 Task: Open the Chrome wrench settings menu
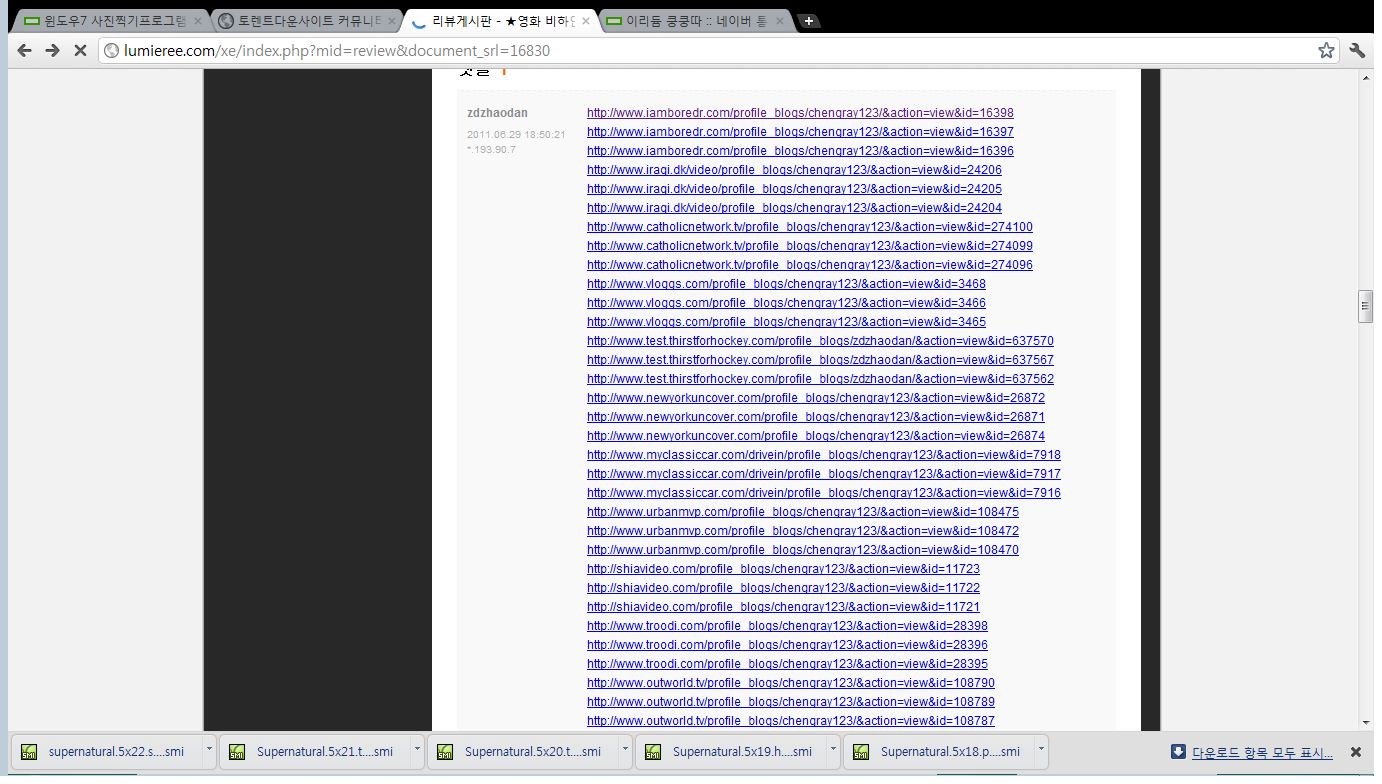click(1357, 50)
